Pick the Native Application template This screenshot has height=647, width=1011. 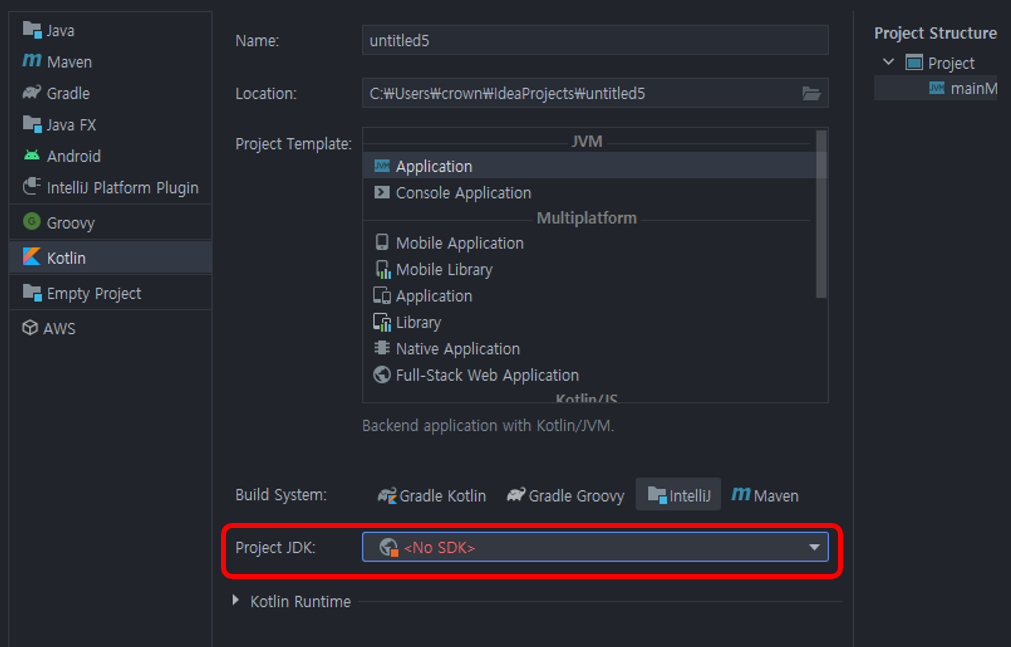coord(590,349)
